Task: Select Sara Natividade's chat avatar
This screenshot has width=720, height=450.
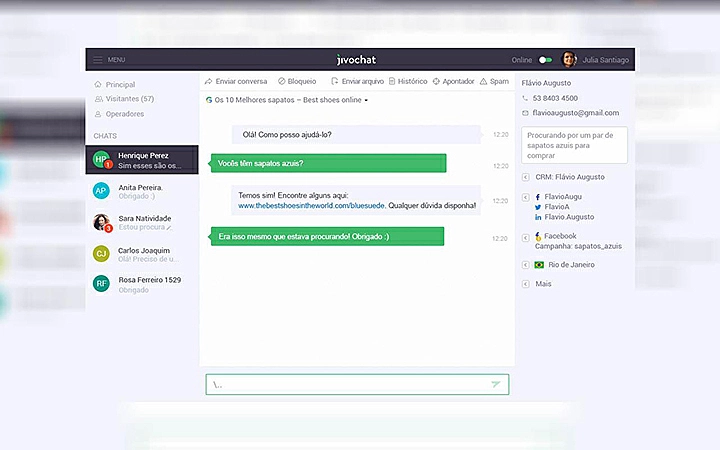Action: tap(101, 222)
